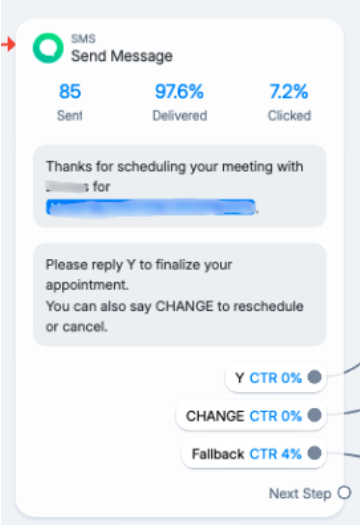This screenshot has width=360, height=525.
Task: Click the Fallback output connector dot
Action: tap(314, 453)
